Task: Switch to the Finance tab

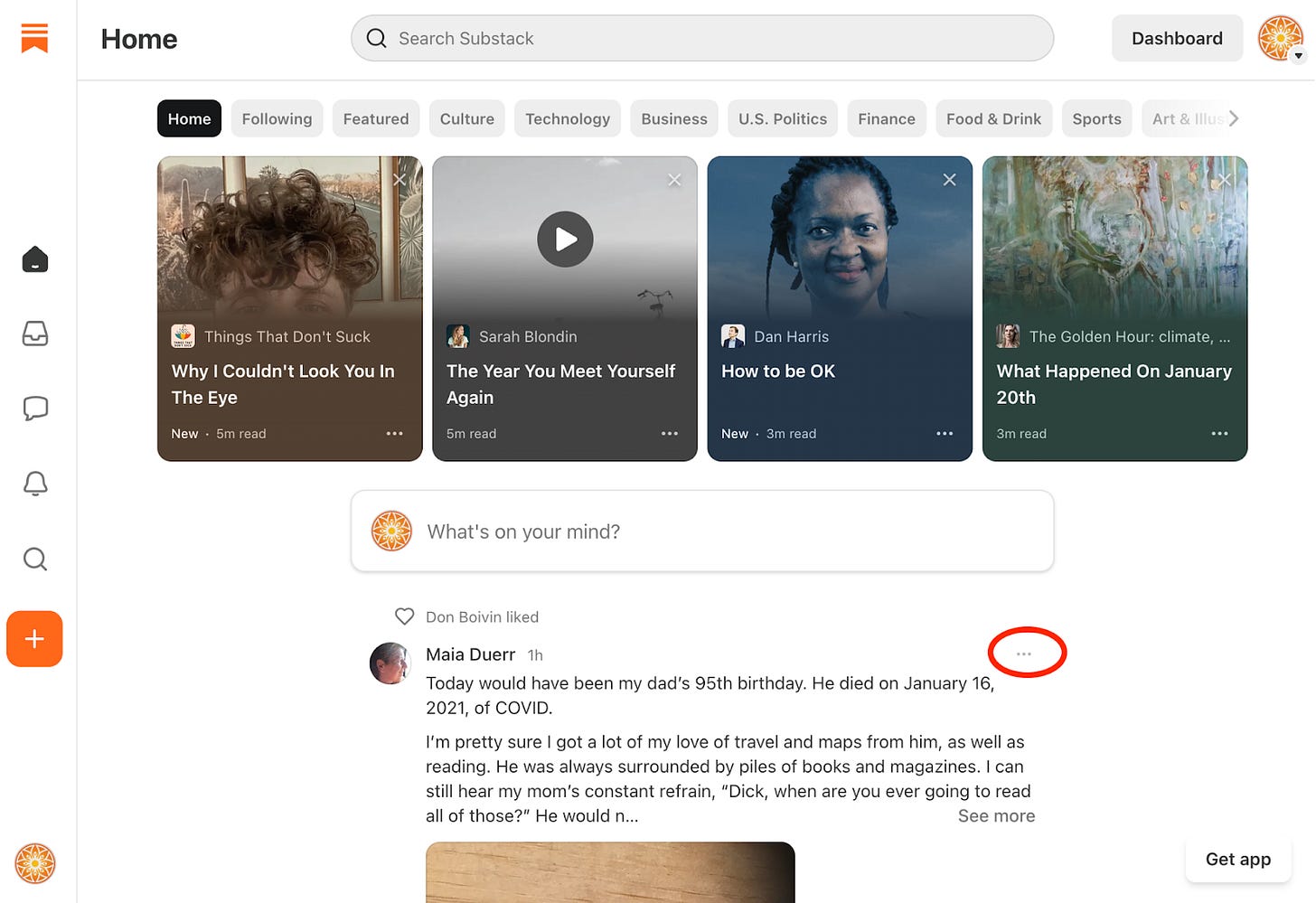Action: tap(887, 118)
